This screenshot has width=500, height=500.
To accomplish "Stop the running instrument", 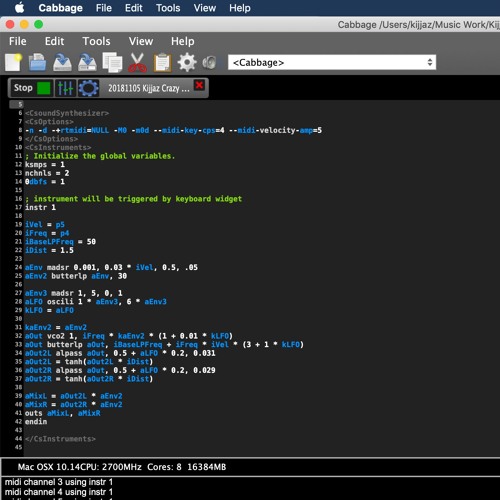I will click(31, 88).
